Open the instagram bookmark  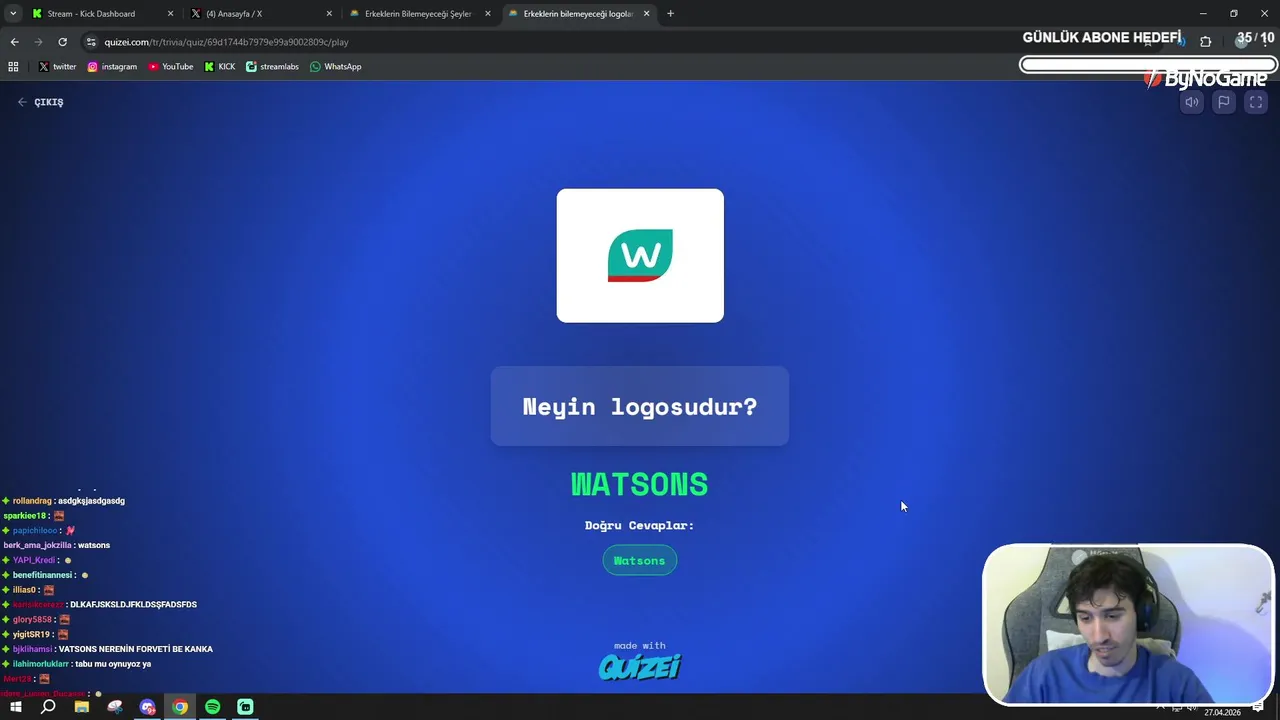(x=112, y=67)
